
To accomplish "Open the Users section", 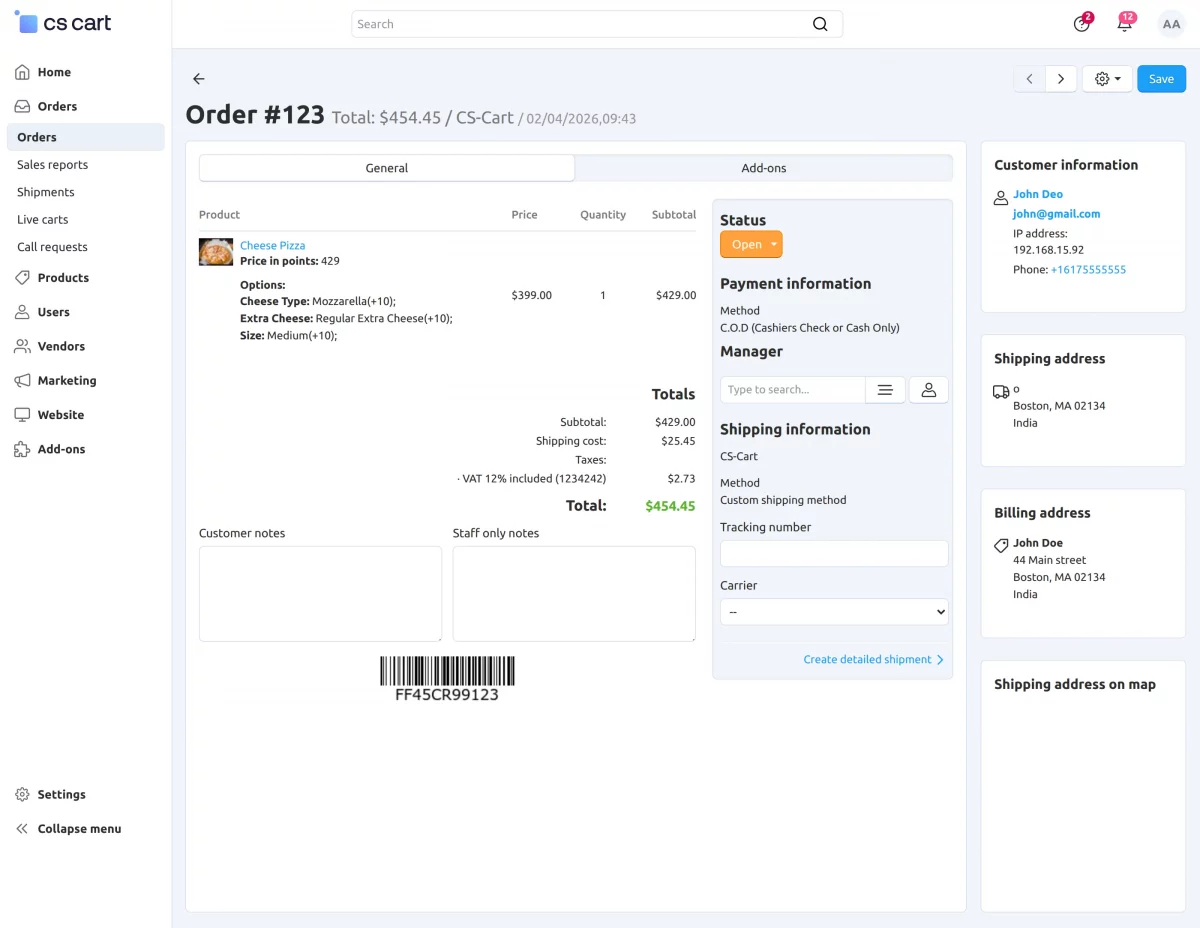I will [54, 312].
